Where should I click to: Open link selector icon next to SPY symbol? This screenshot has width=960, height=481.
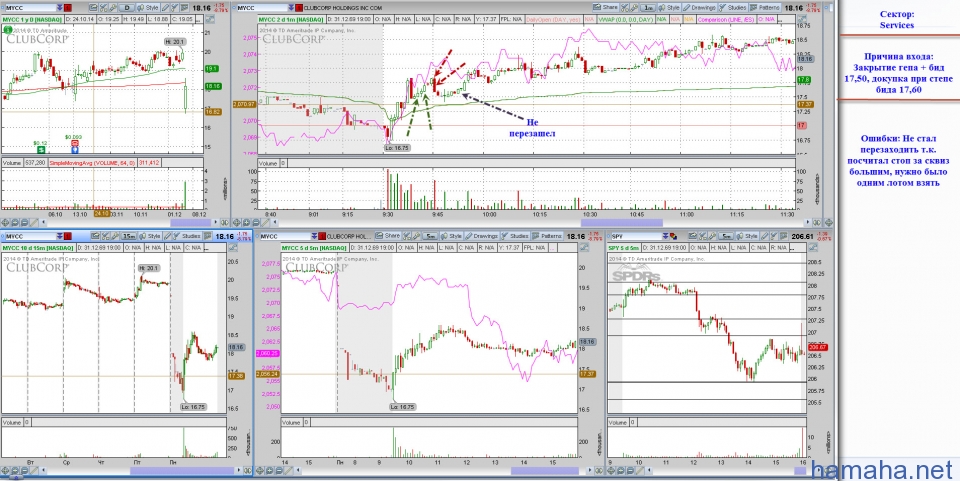pyautogui.click(x=673, y=237)
